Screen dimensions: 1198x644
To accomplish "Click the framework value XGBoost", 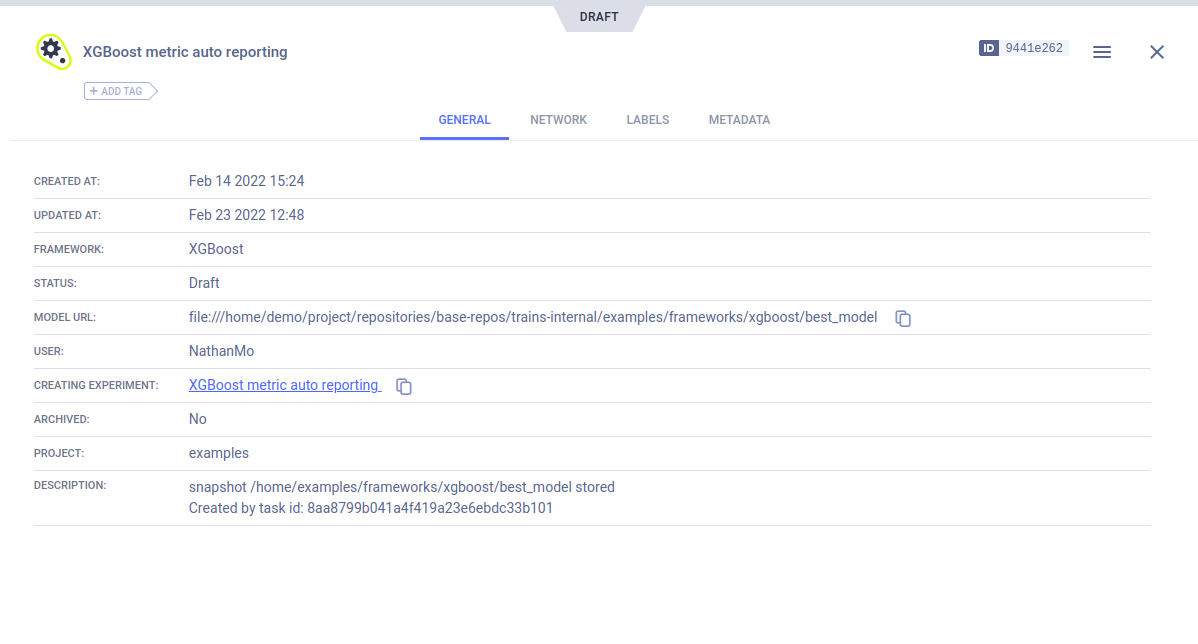I will click(x=216, y=249).
